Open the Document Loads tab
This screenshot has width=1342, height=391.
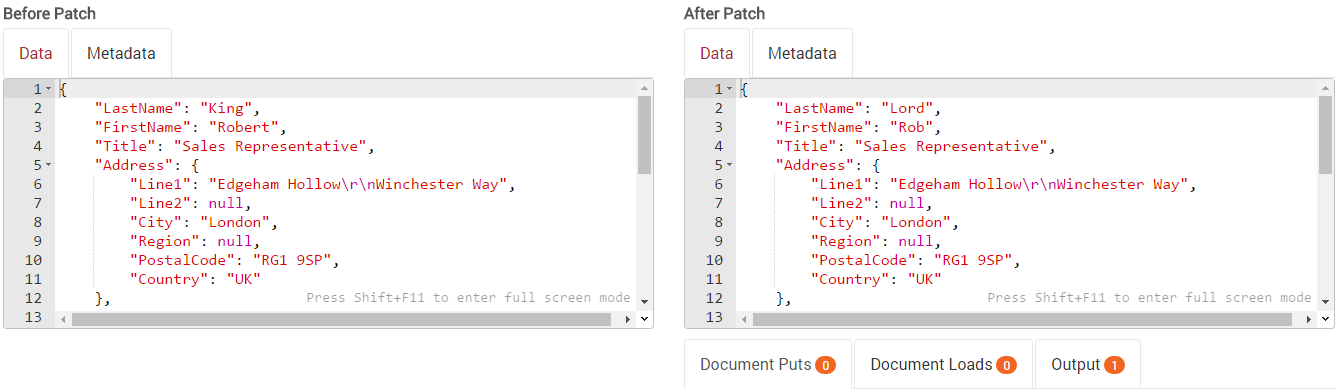tap(943, 365)
